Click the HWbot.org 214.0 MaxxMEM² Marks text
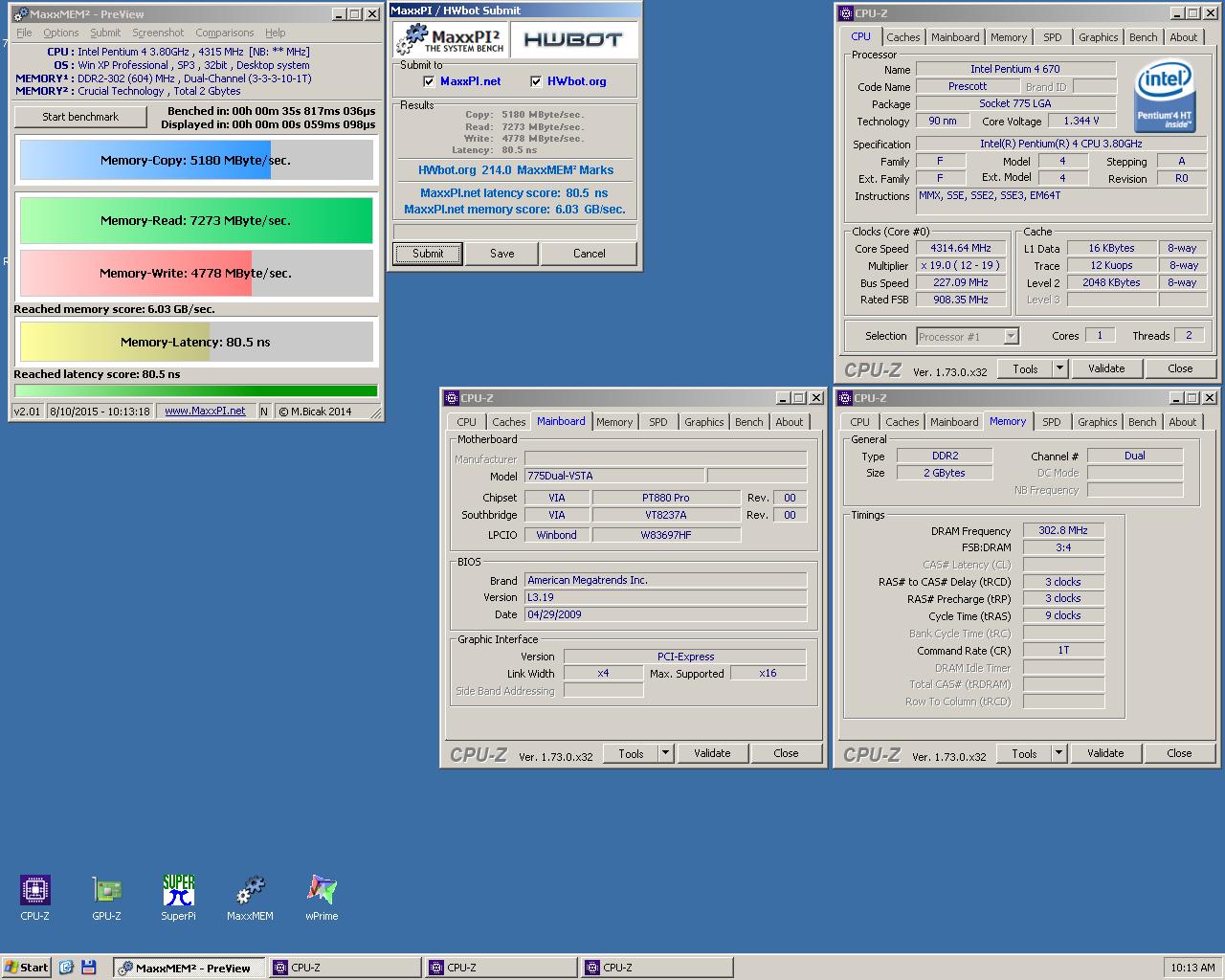Viewport: 1225px width, 980px height. [516, 170]
